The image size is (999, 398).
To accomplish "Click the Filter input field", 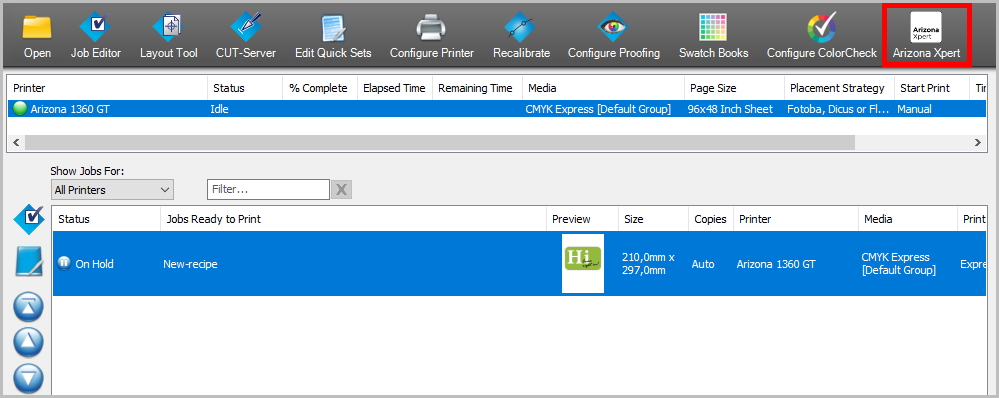I will click(x=268, y=189).
